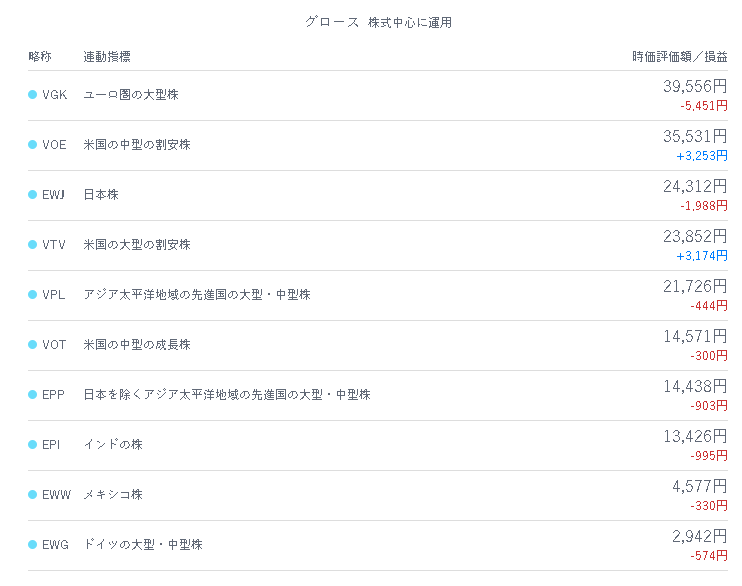Click the 略称 column header
The image size is (742, 586).
(40, 57)
